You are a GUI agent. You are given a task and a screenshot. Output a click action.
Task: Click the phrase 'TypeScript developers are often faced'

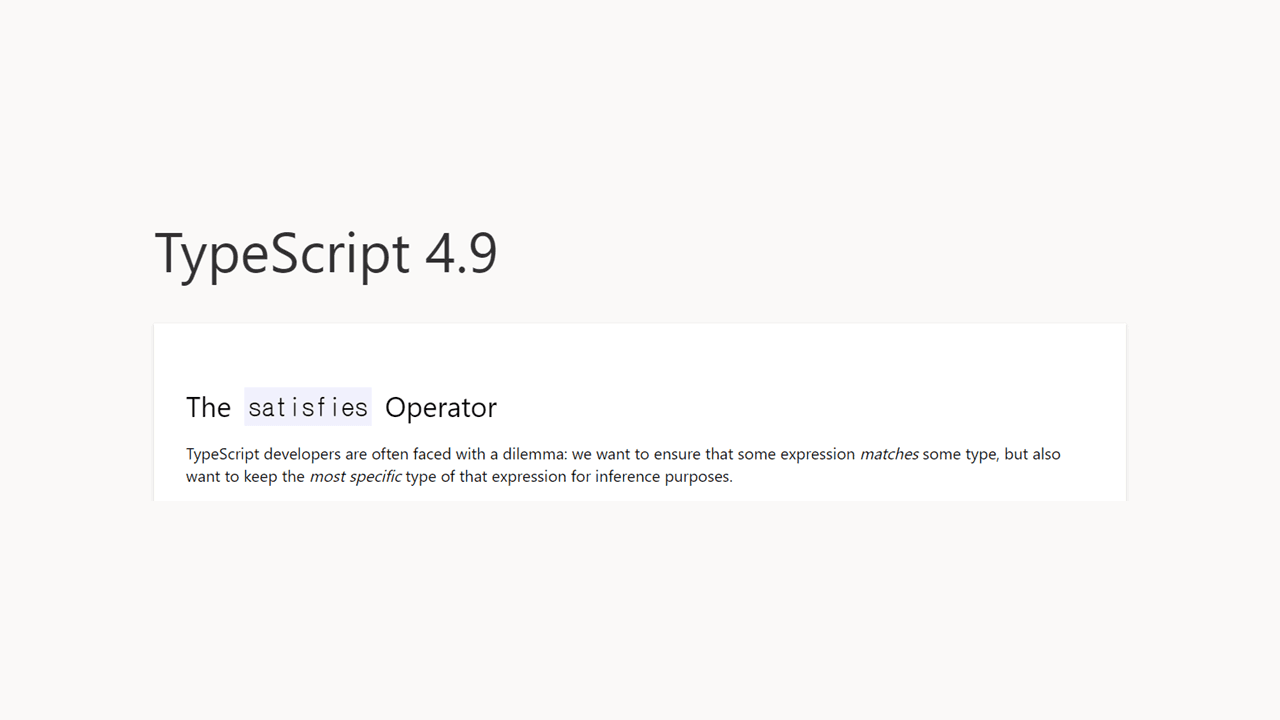(319, 454)
